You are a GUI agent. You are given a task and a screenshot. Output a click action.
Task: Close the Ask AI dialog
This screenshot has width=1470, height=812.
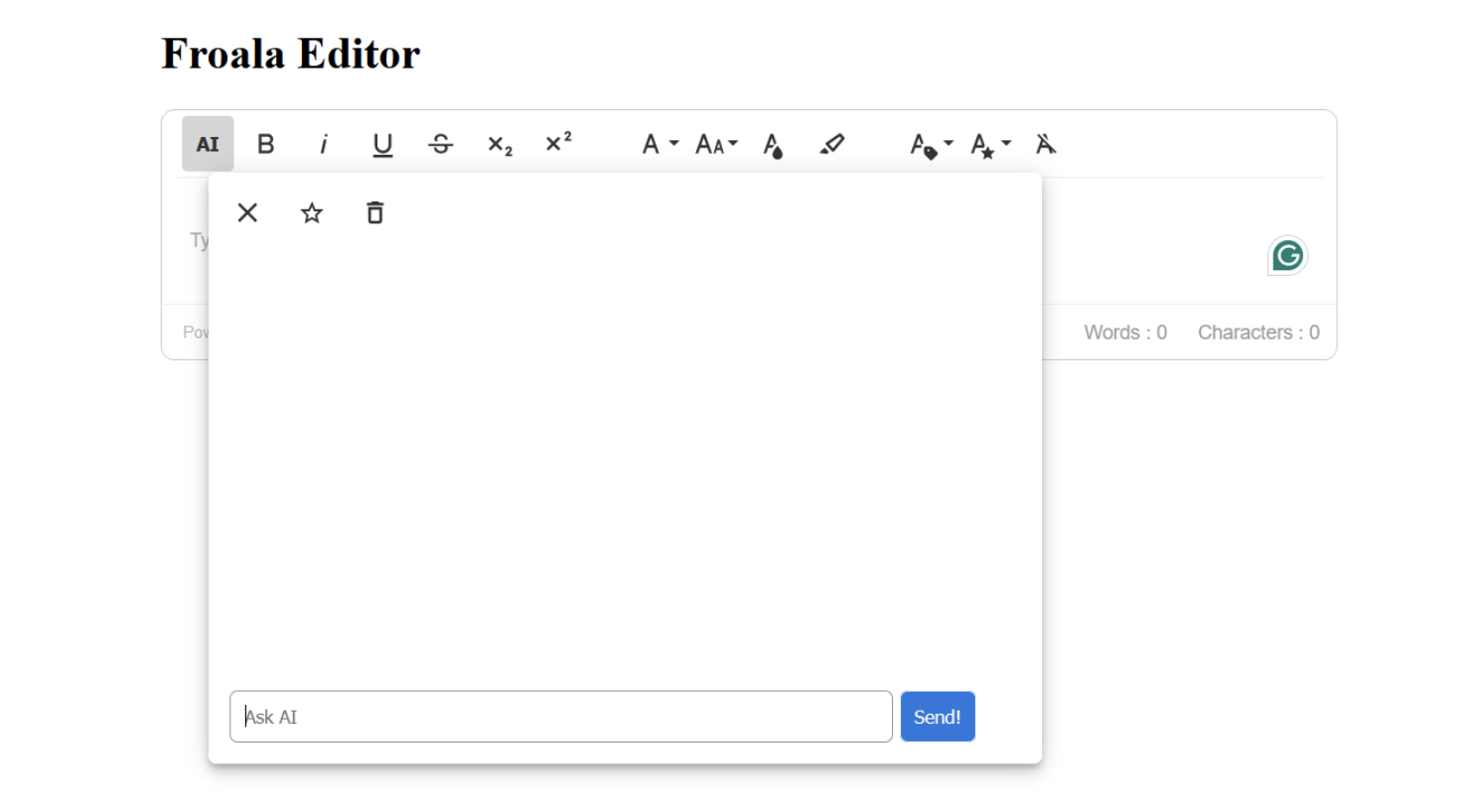247,211
